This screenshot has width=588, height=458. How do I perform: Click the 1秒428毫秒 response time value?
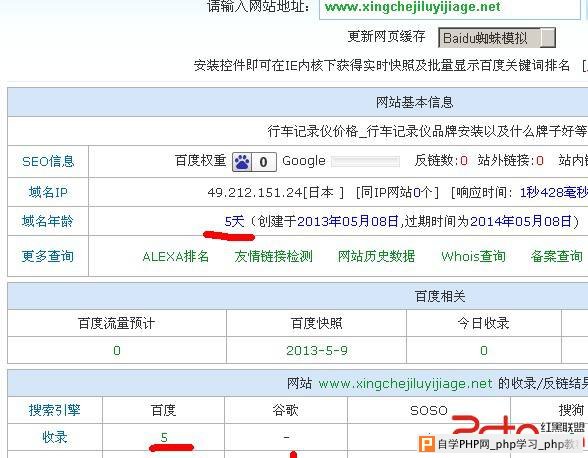tap(554, 192)
